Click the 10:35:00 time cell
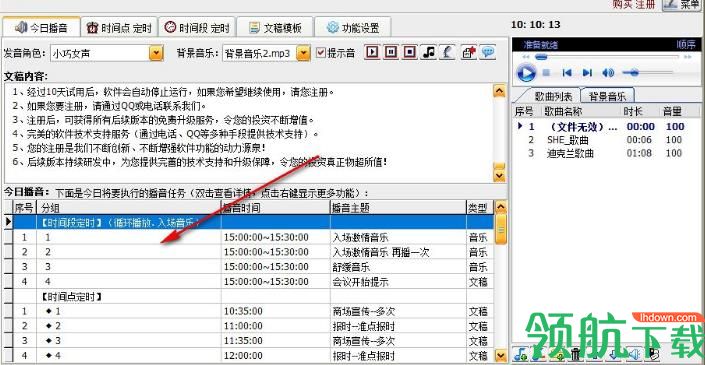 point(276,311)
